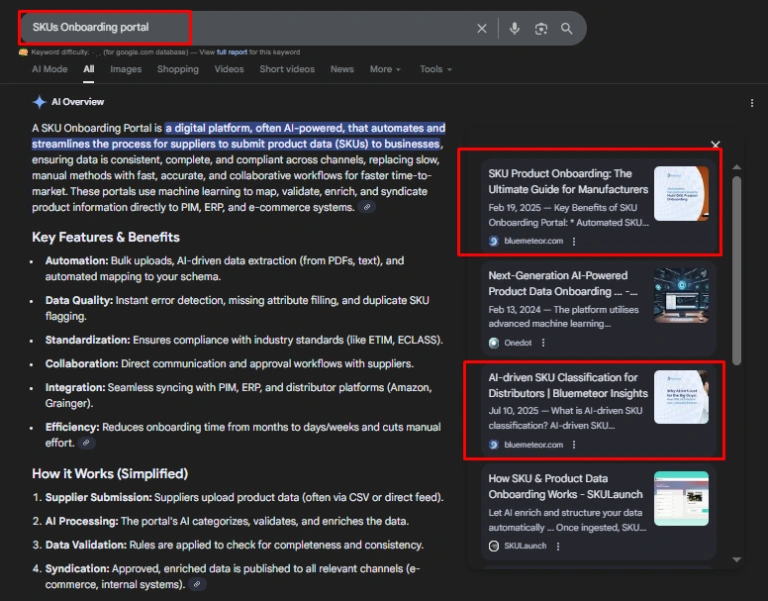Click the sources panel scrollbar thumb
Image resolution: width=768 pixels, height=601 pixels.
[737, 270]
